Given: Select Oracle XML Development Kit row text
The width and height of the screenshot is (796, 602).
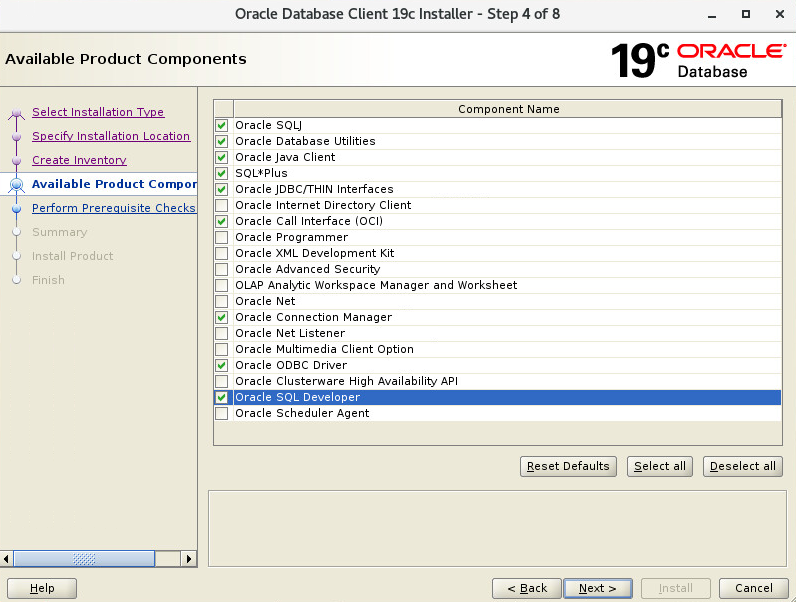Looking at the screenshot, I should (315, 253).
